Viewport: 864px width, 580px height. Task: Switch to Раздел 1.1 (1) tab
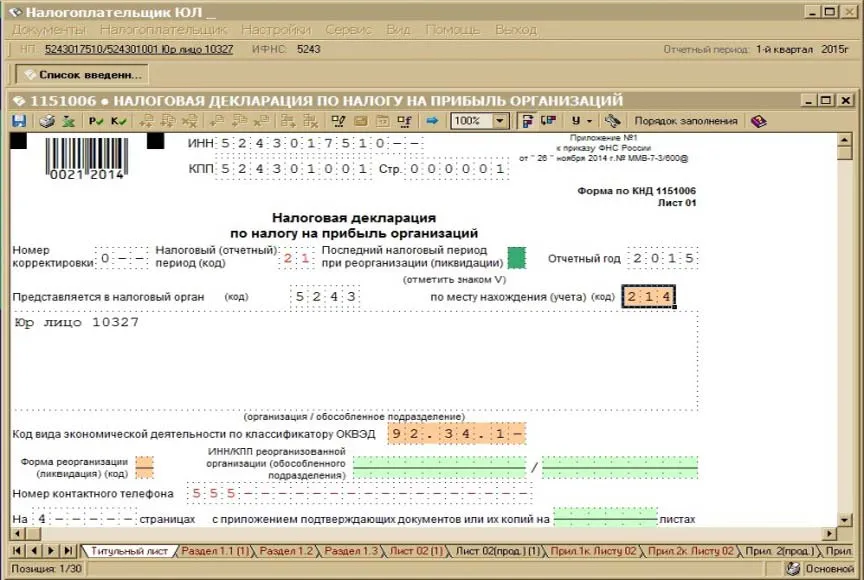pos(216,551)
